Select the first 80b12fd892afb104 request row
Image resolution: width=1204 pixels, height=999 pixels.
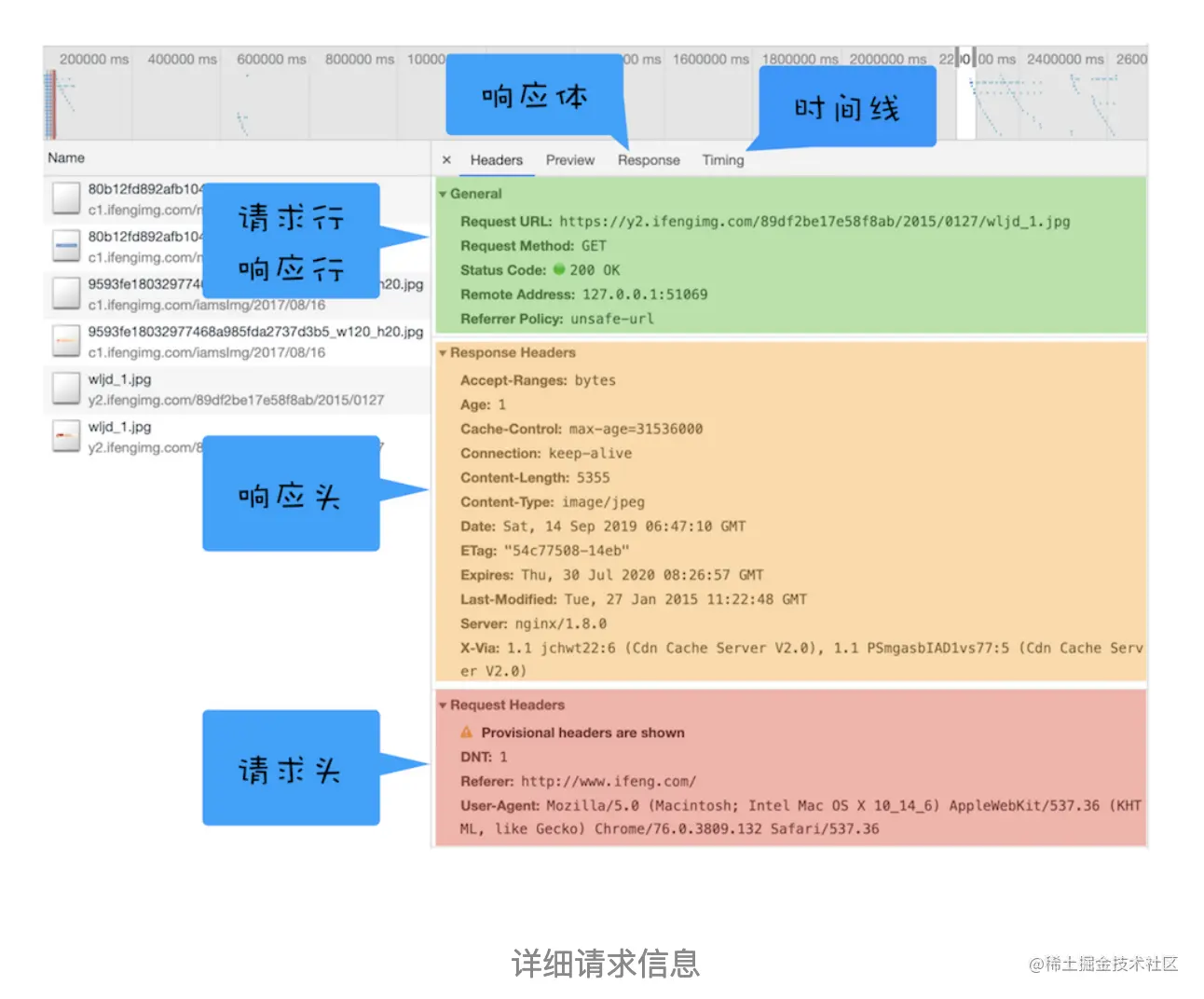point(237,199)
